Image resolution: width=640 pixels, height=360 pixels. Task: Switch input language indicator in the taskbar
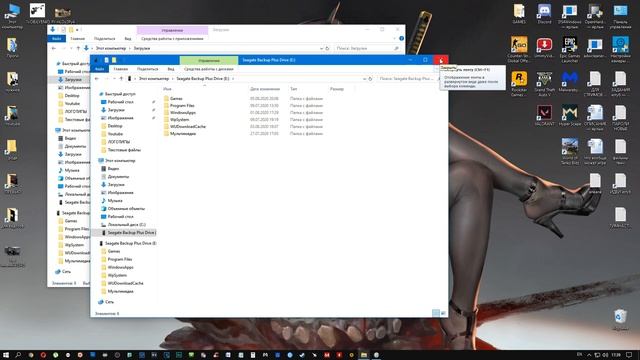[580, 355]
